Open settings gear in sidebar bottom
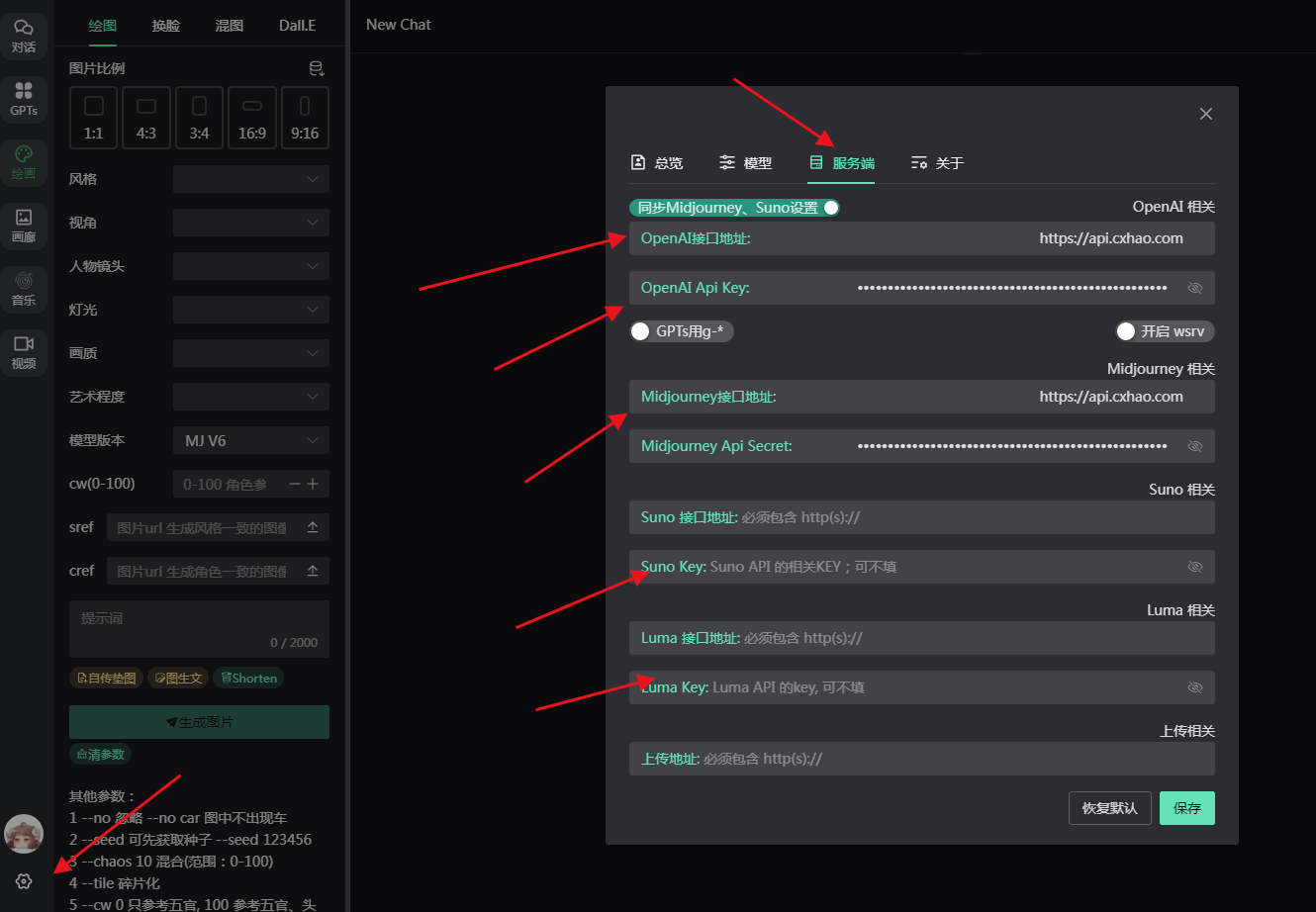Screen dimensions: 1316x912 point(24,880)
